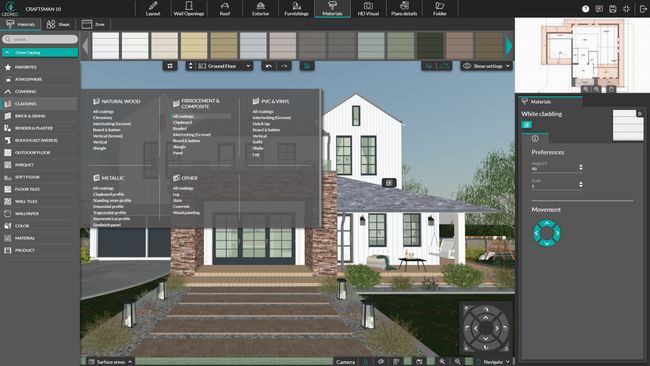Viewport: 650px width, 366px height.
Task: Open the Furnishings module
Action: (x=296, y=8)
